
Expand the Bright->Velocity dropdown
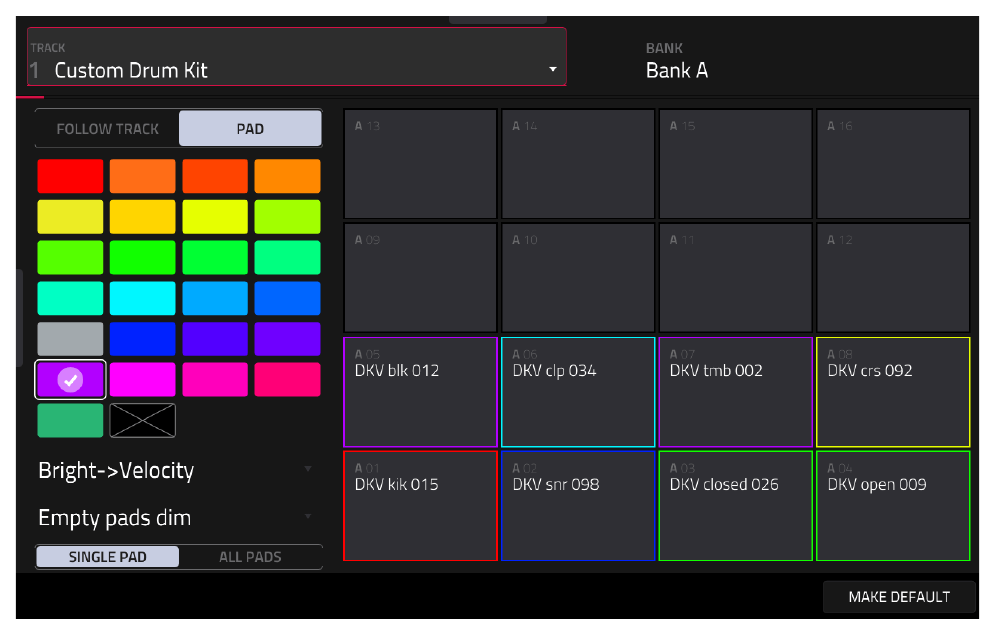click(176, 470)
